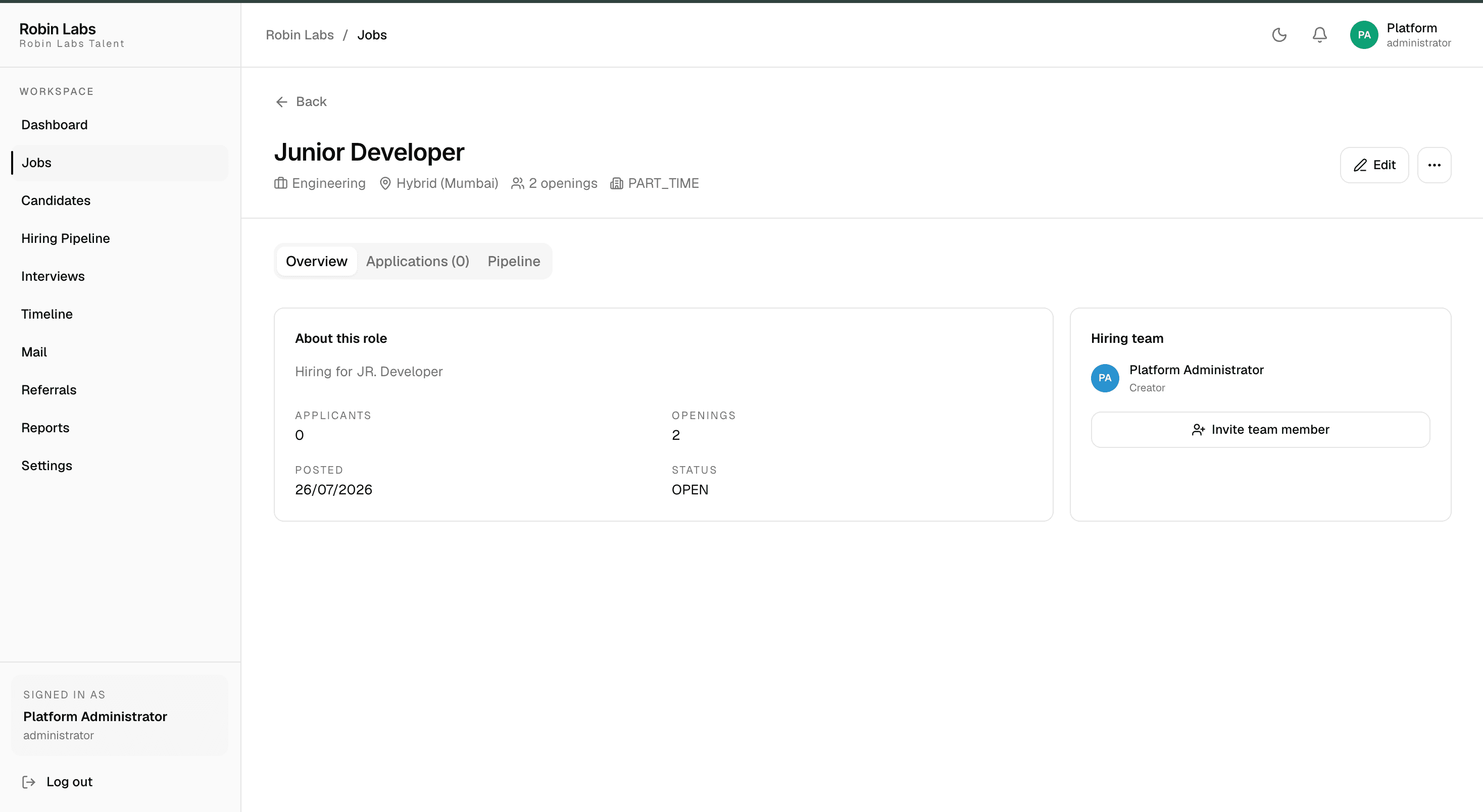1483x812 pixels.
Task: Open notifications bell
Action: (1319, 35)
